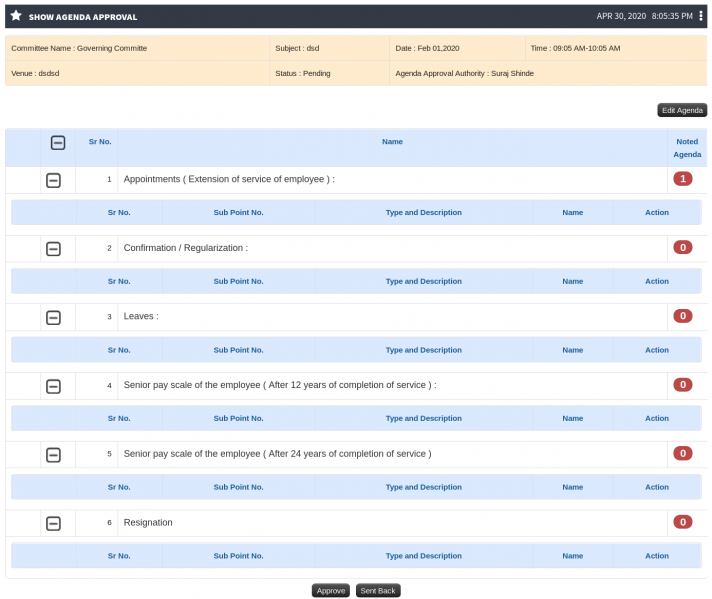Click Action header under Resignation
This screenshot has height=599, width=712.
pos(657,556)
